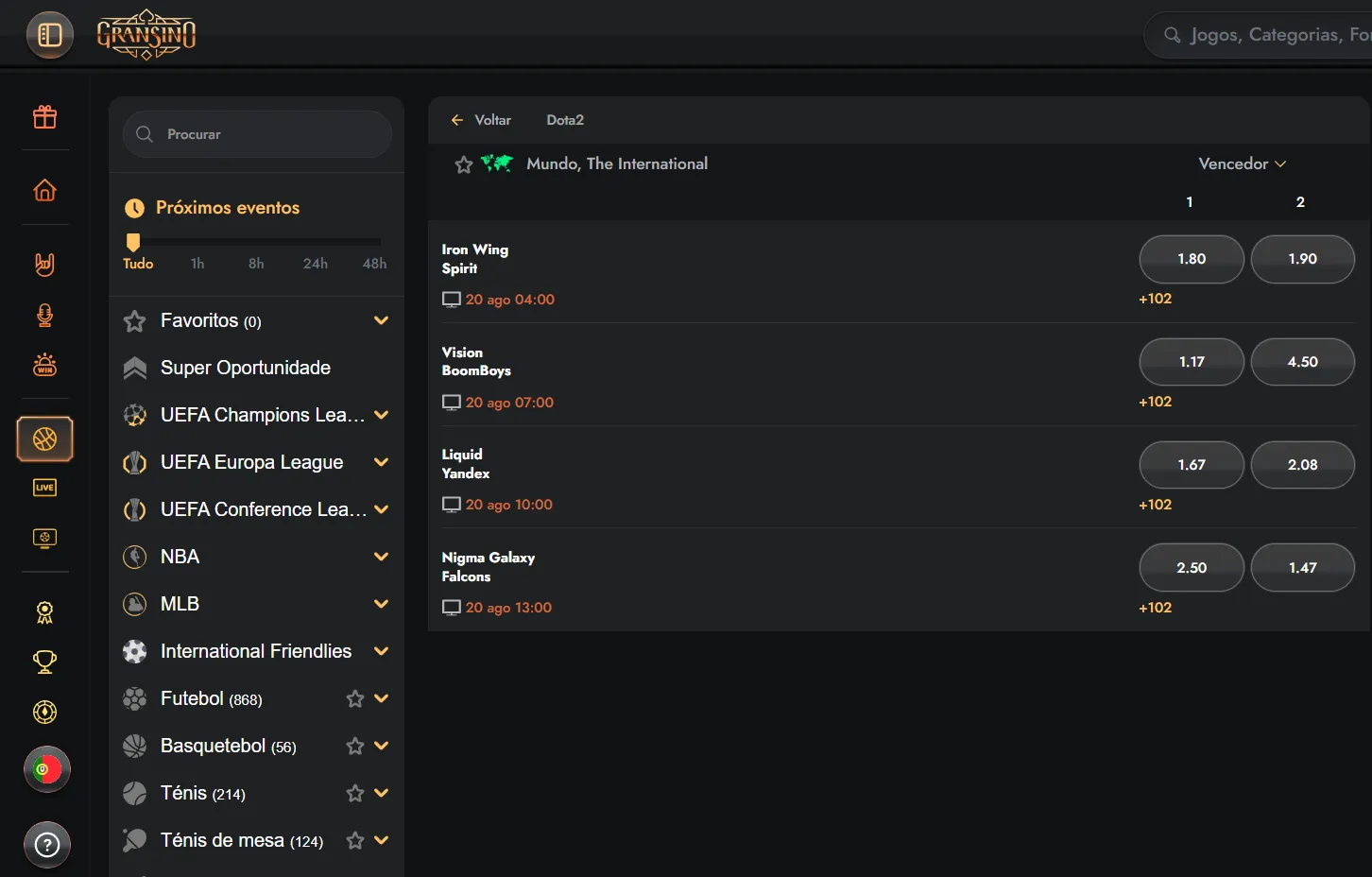
Task: Open the award ribbon icon
Action: [44, 612]
